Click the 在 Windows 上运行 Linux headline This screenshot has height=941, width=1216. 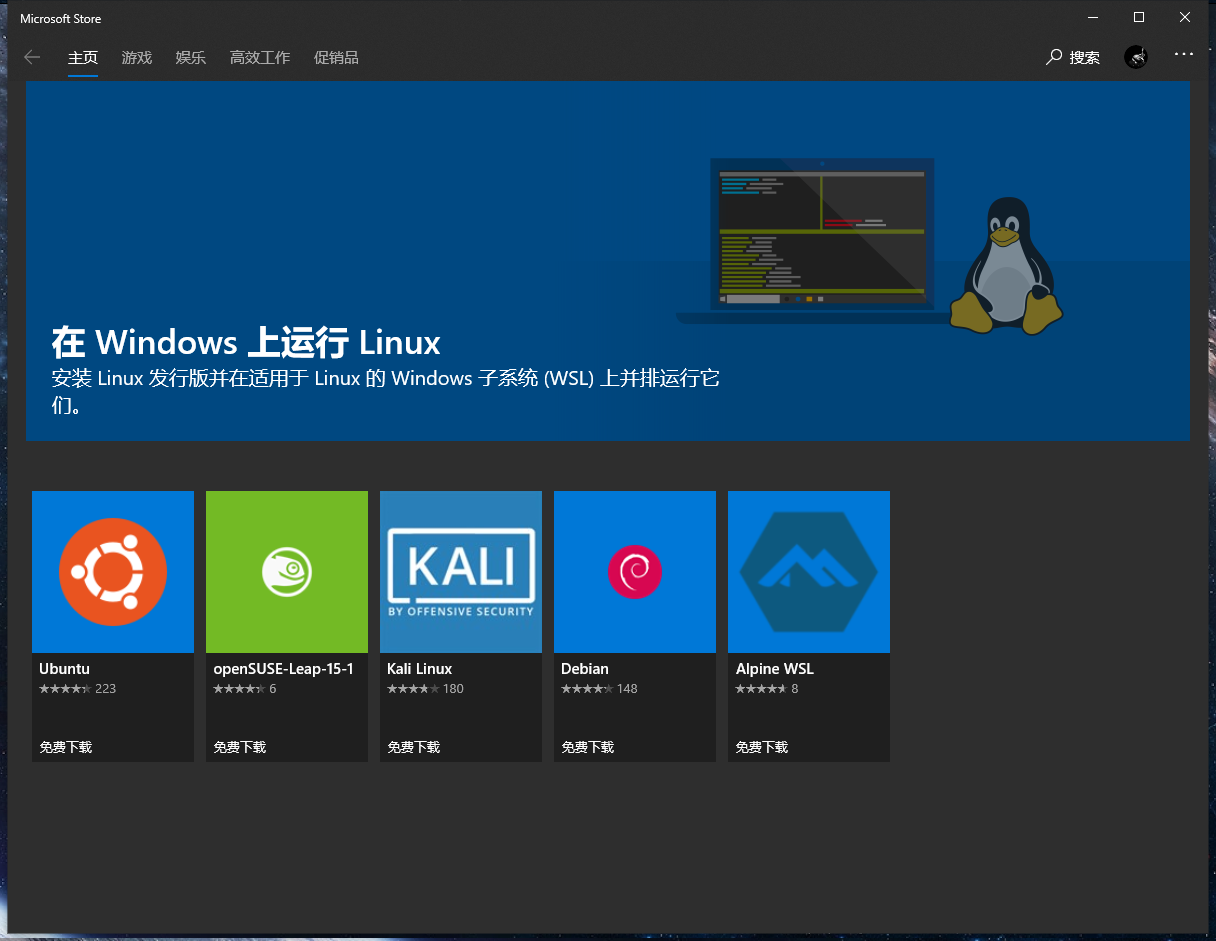(x=246, y=342)
